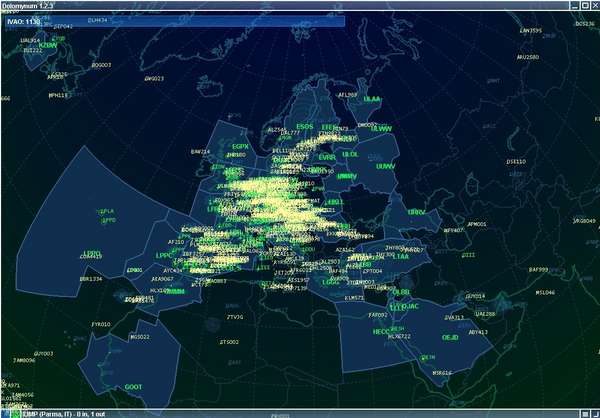Select the HECC sector label
The width and height of the screenshot is (600, 418).
pyautogui.click(x=381, y=332)
